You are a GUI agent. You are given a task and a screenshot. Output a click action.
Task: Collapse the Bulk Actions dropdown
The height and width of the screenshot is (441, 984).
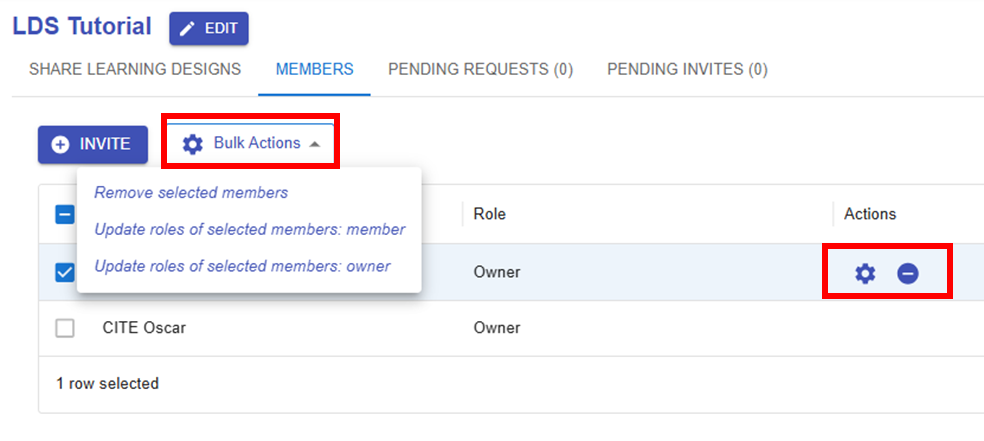click(252, 144)
